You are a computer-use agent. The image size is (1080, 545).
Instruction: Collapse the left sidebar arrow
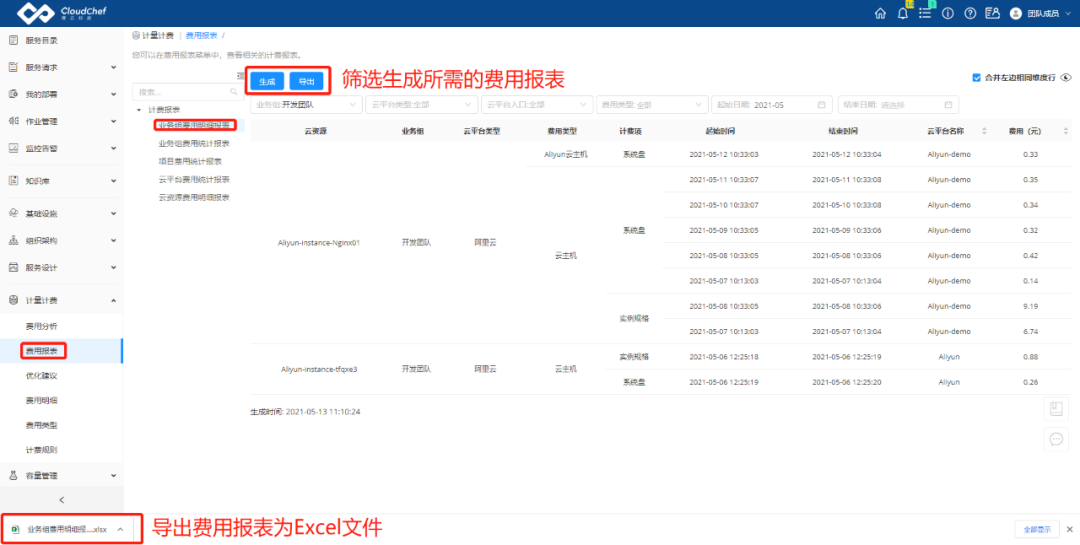[x=61, y=500]
